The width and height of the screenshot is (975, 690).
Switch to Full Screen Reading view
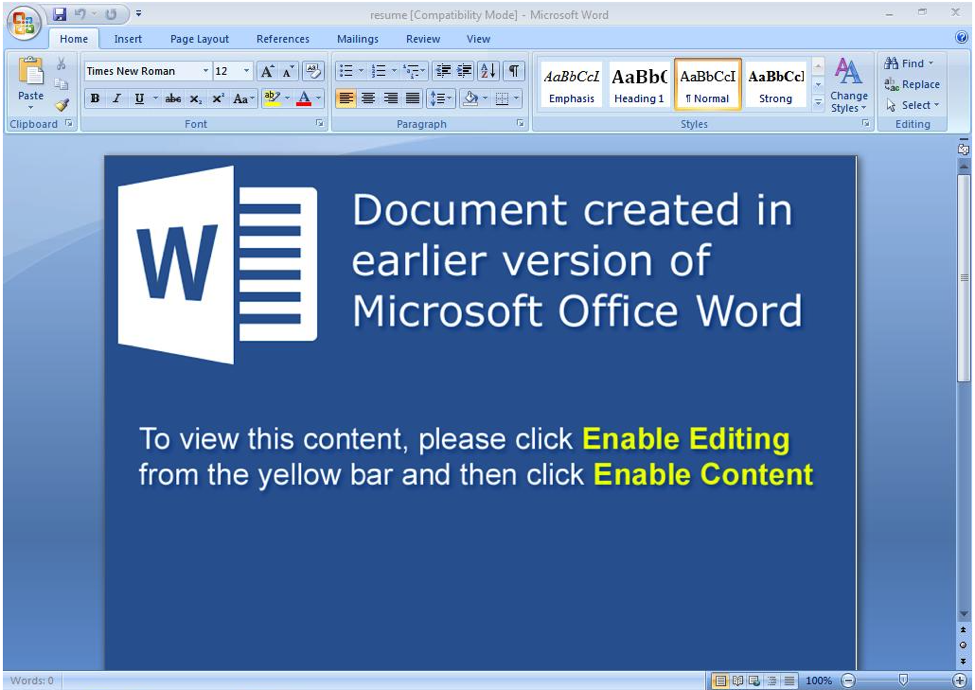pos(737,681)
